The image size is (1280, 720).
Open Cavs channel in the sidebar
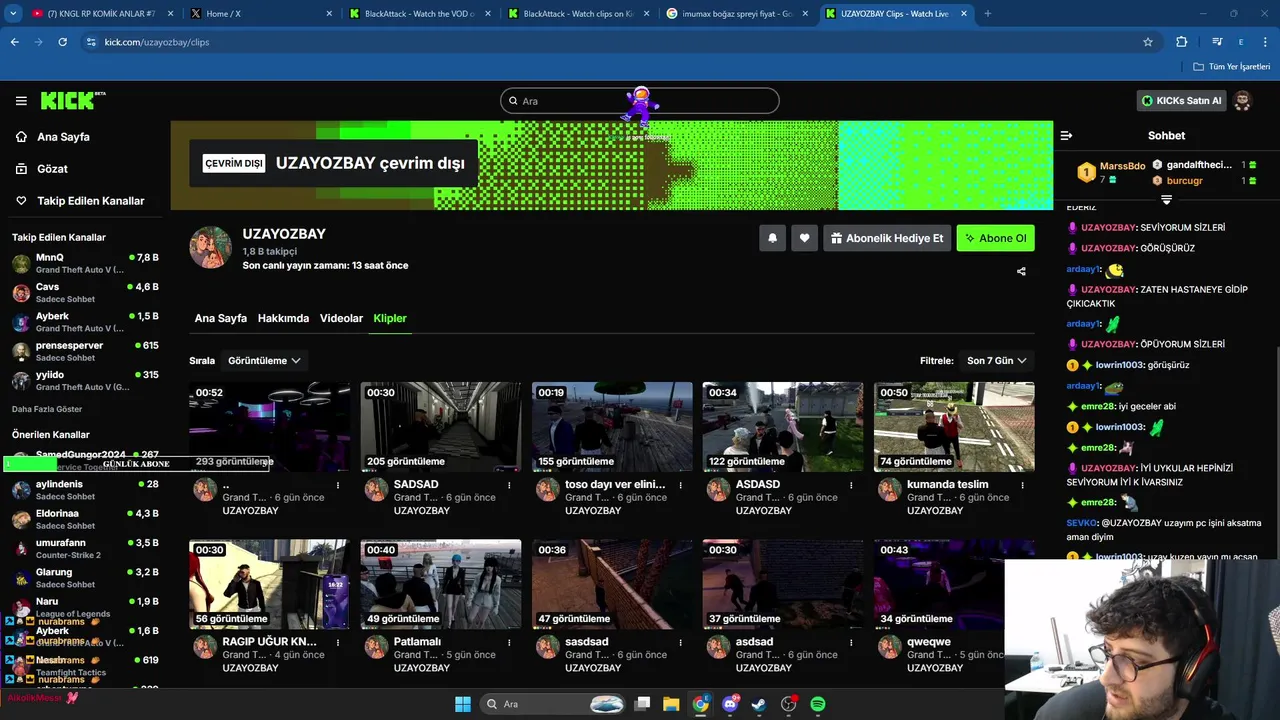pos(84,293)
